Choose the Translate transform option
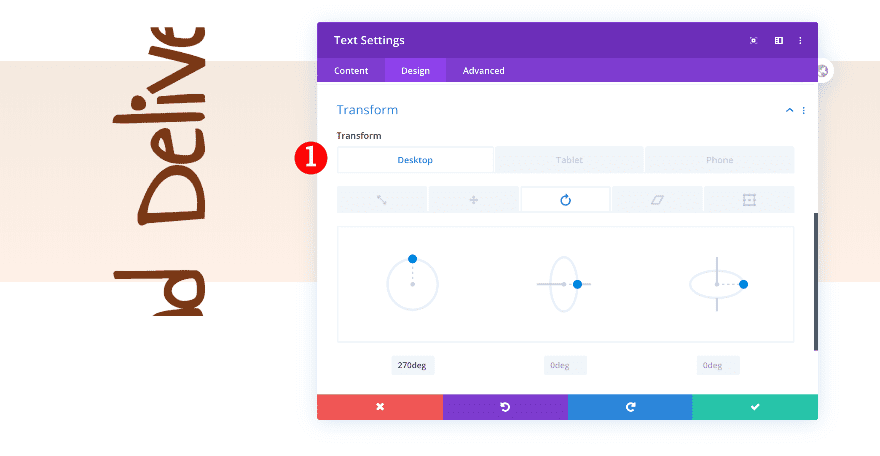 click(474, 200)
